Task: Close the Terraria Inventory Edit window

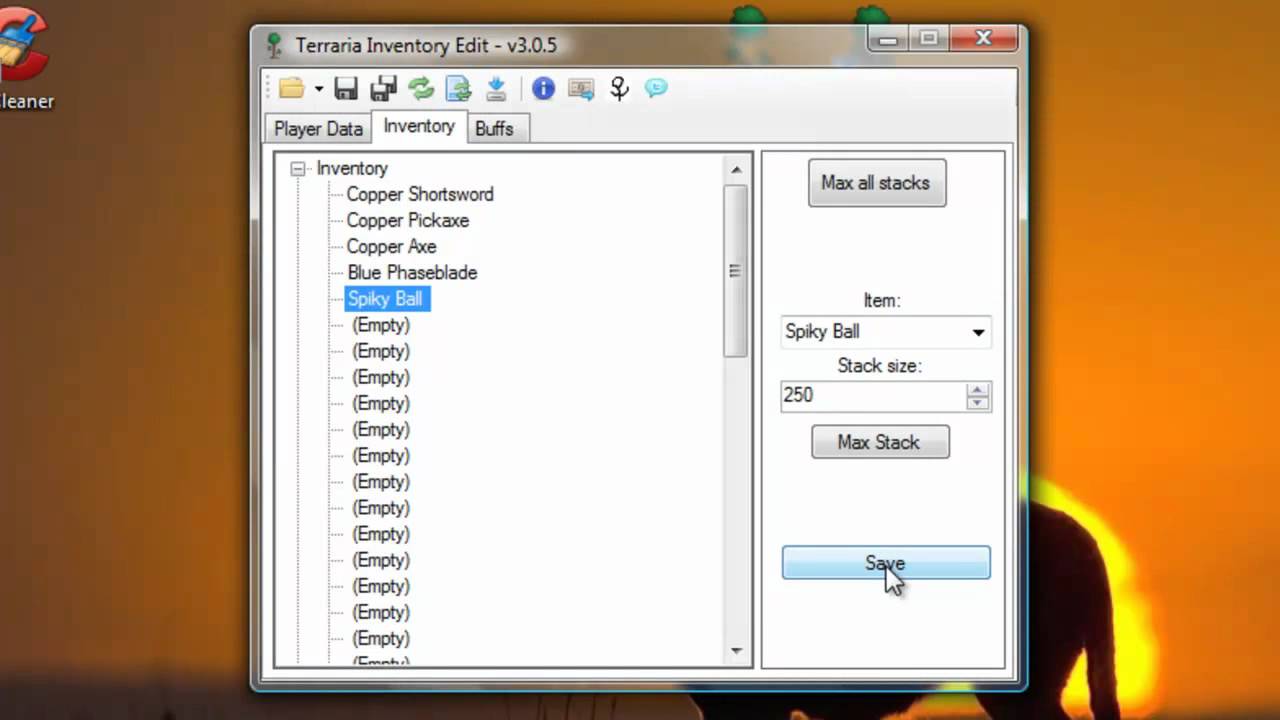Action: tap(983, 39)
